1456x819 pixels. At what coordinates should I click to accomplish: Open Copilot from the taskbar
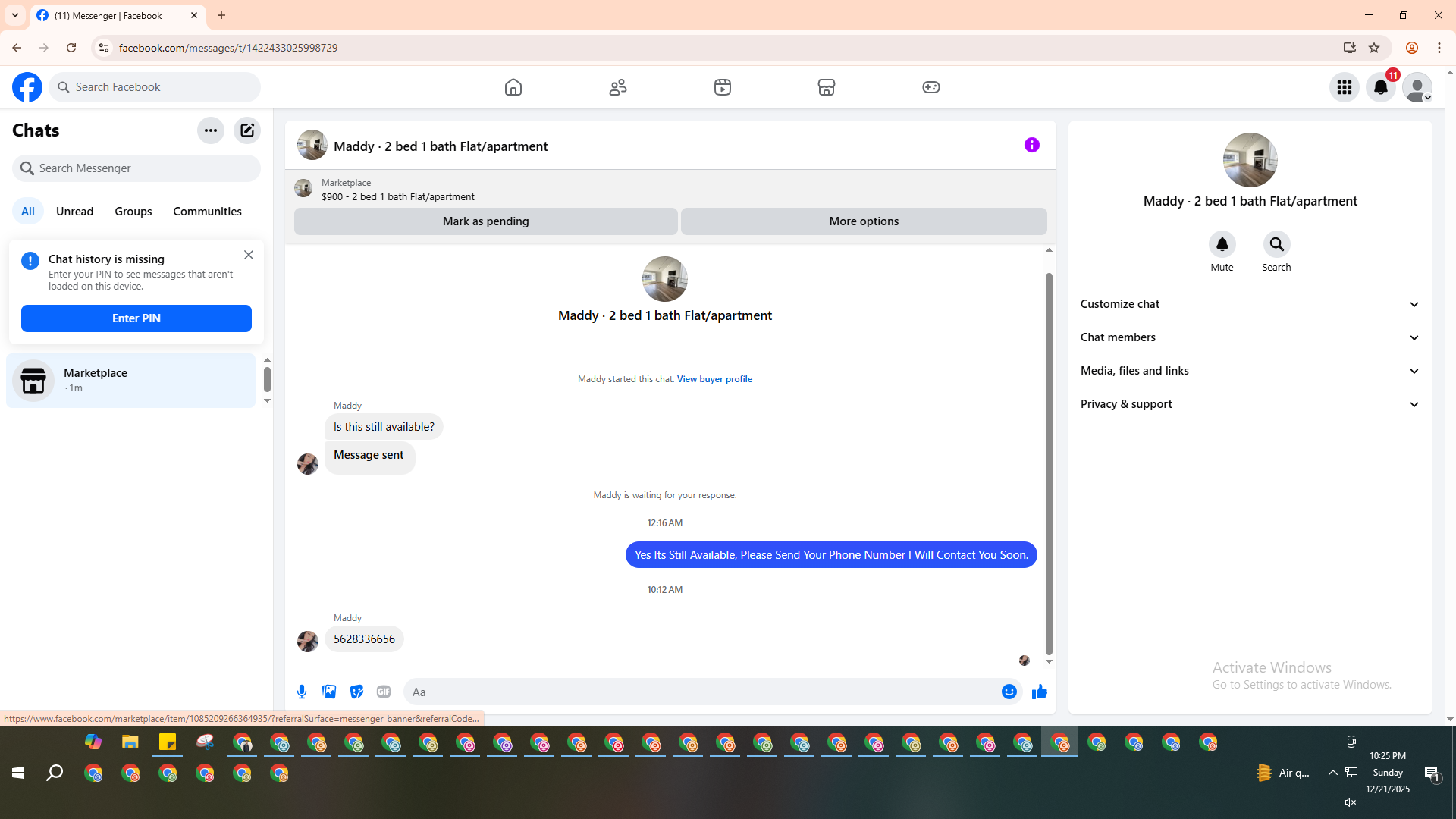click(93, 742)
